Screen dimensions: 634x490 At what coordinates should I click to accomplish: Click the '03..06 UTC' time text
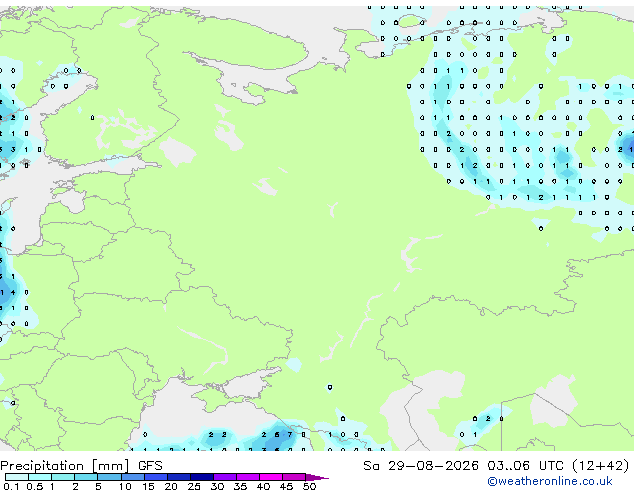click(x=525, y=466)
